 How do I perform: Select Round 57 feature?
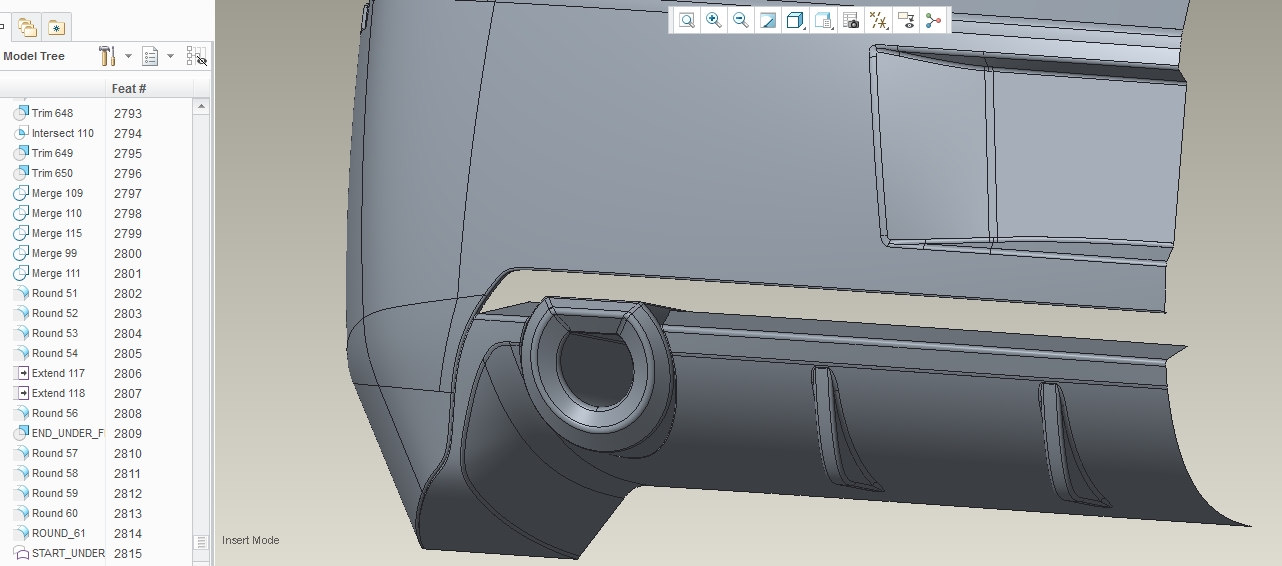click(x=55, y=453)
